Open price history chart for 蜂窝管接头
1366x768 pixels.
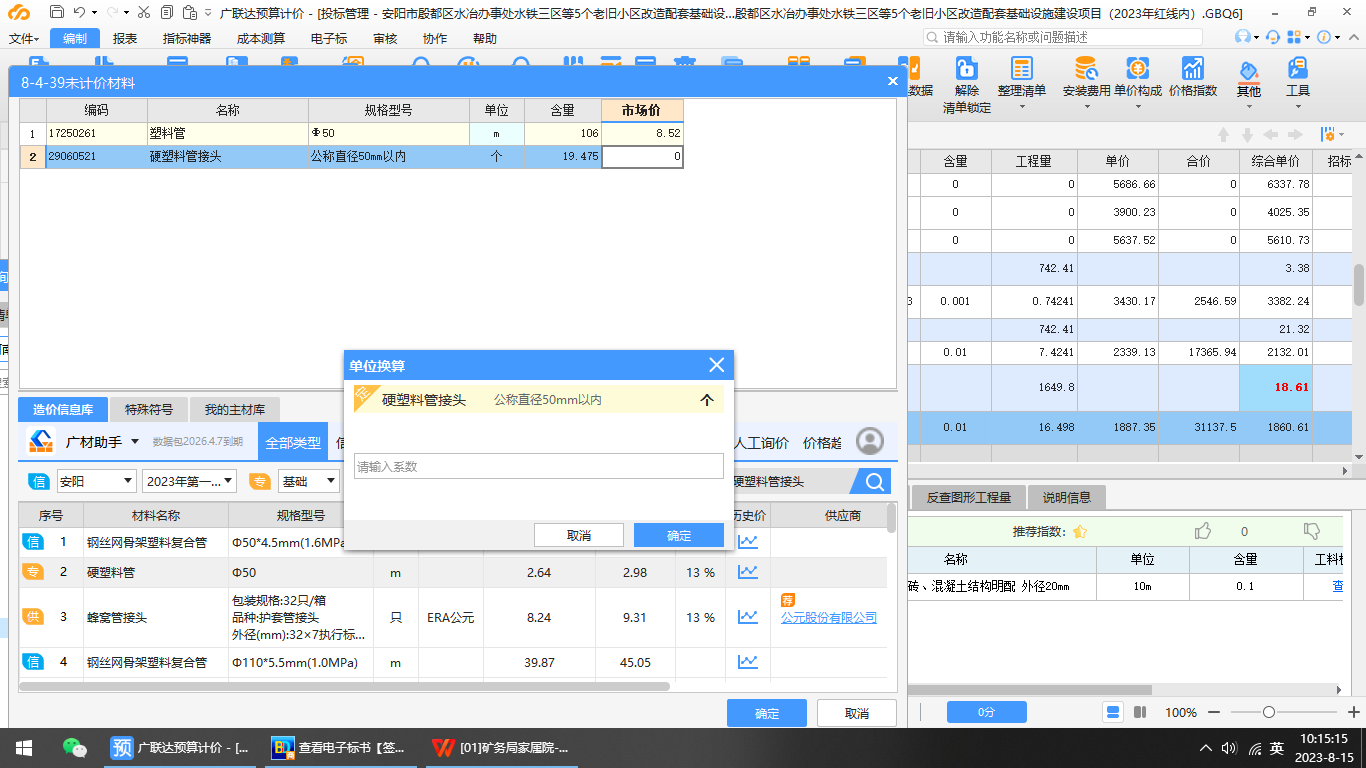[x=748, y=617]
